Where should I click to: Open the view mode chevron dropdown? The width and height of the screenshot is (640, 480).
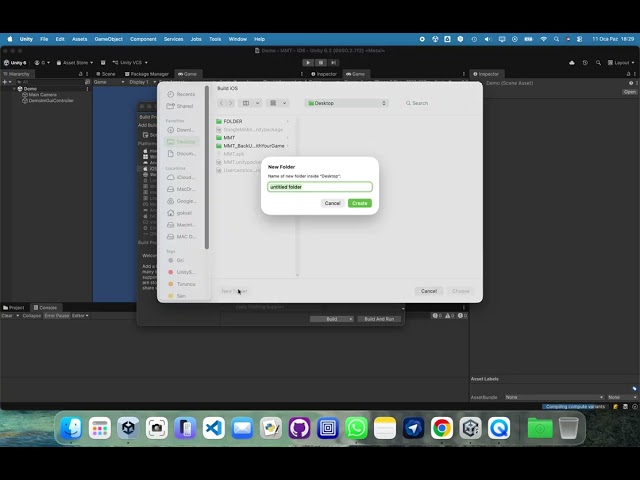click(x=258, y=103)
